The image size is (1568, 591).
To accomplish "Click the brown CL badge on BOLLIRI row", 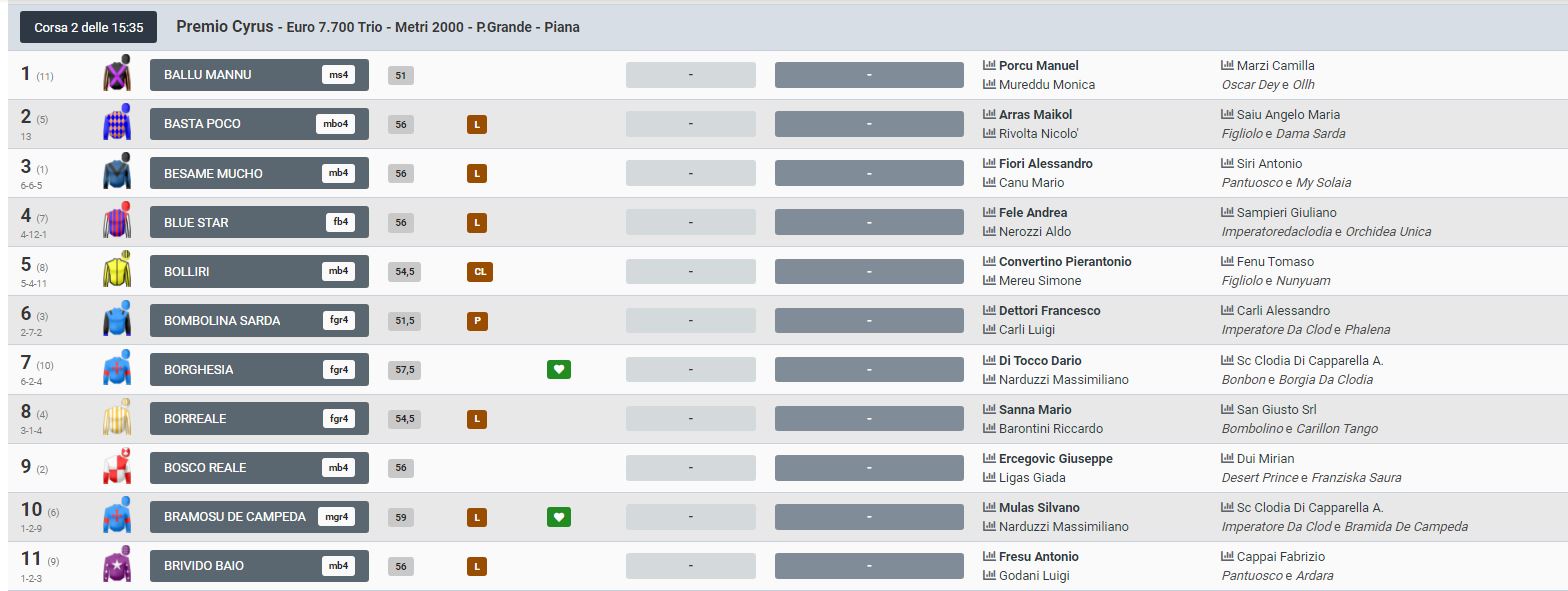I will tap(480, 272).
